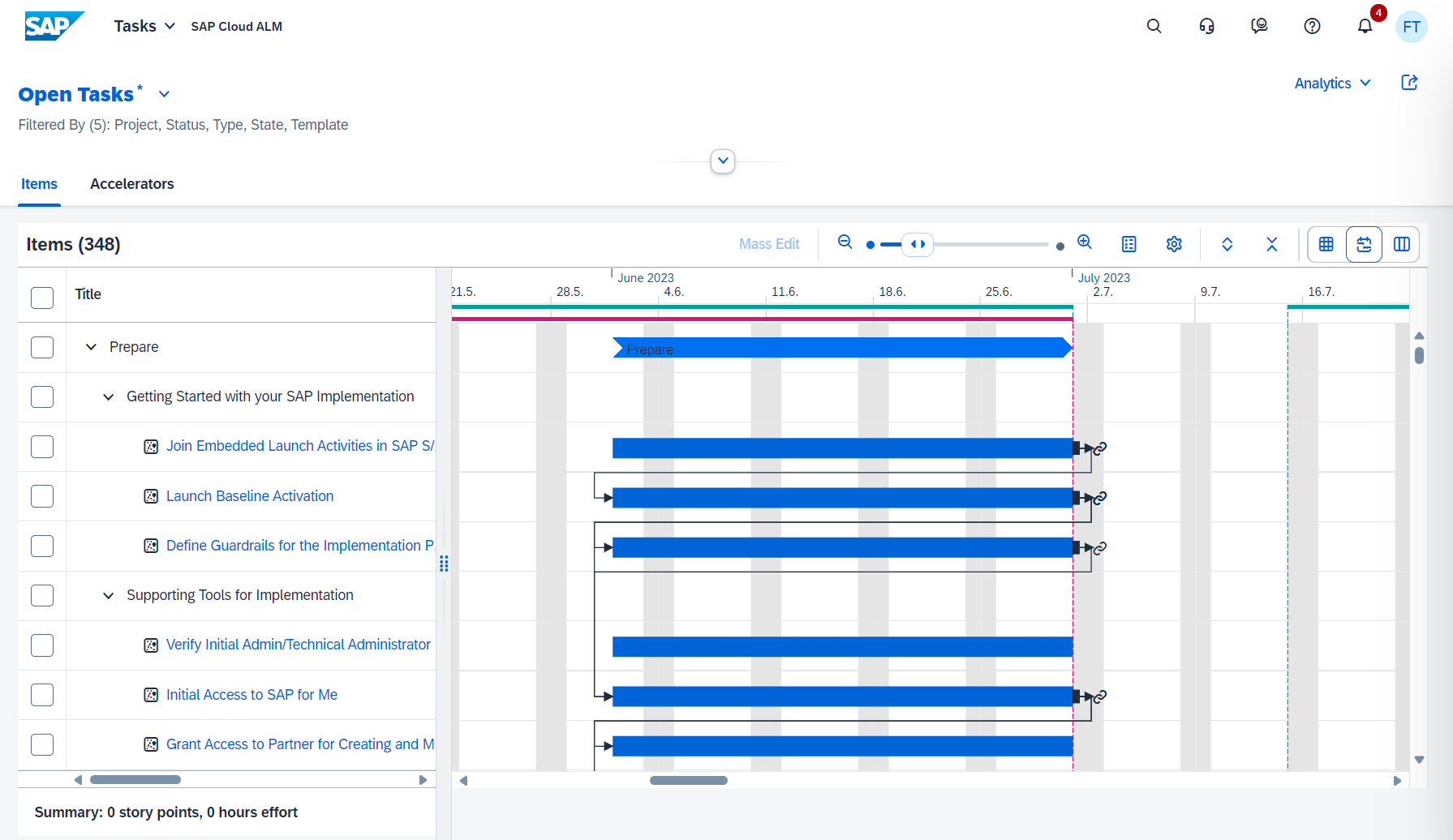Adjust the Gantt zoom slider handle
The width and height of the screenshot is (1453, 840).
click(918, 244)
